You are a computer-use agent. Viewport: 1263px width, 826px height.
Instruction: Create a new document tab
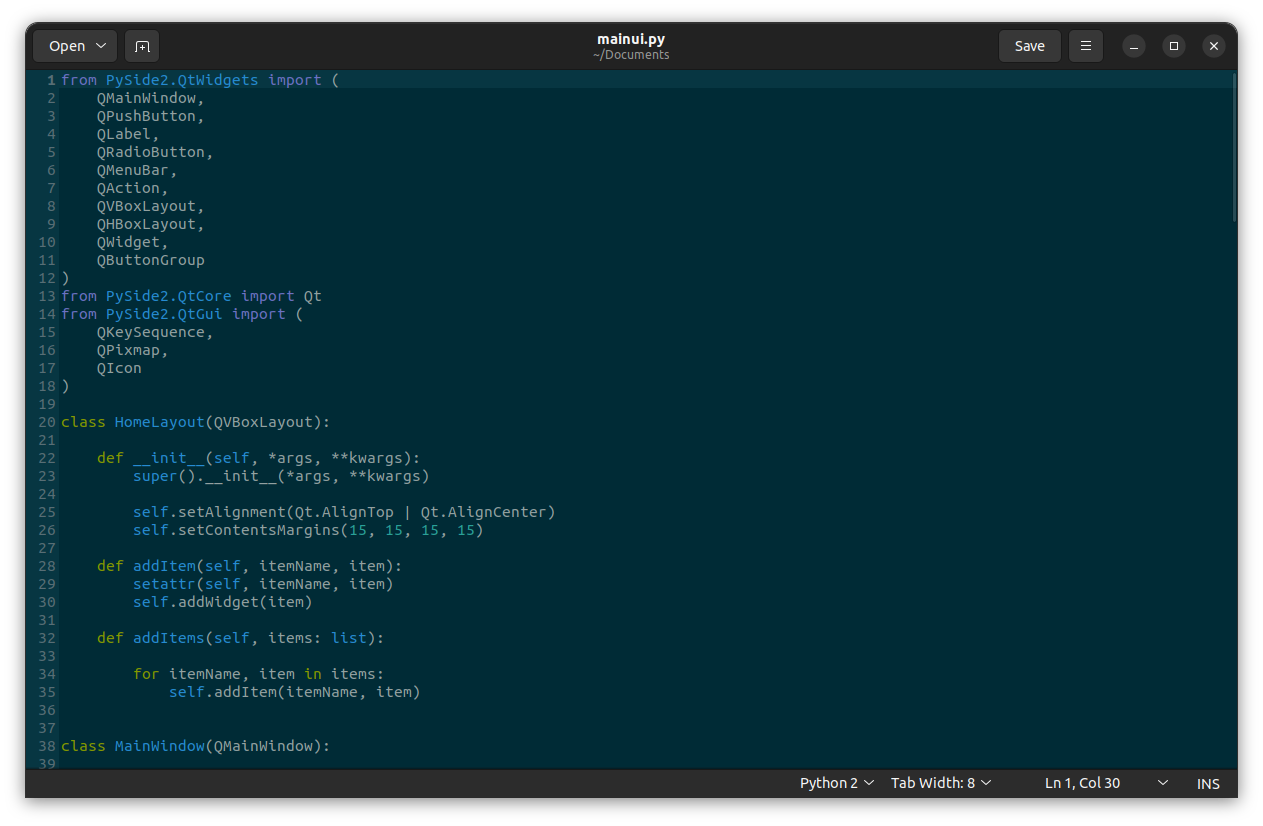(x=141, y=46)
